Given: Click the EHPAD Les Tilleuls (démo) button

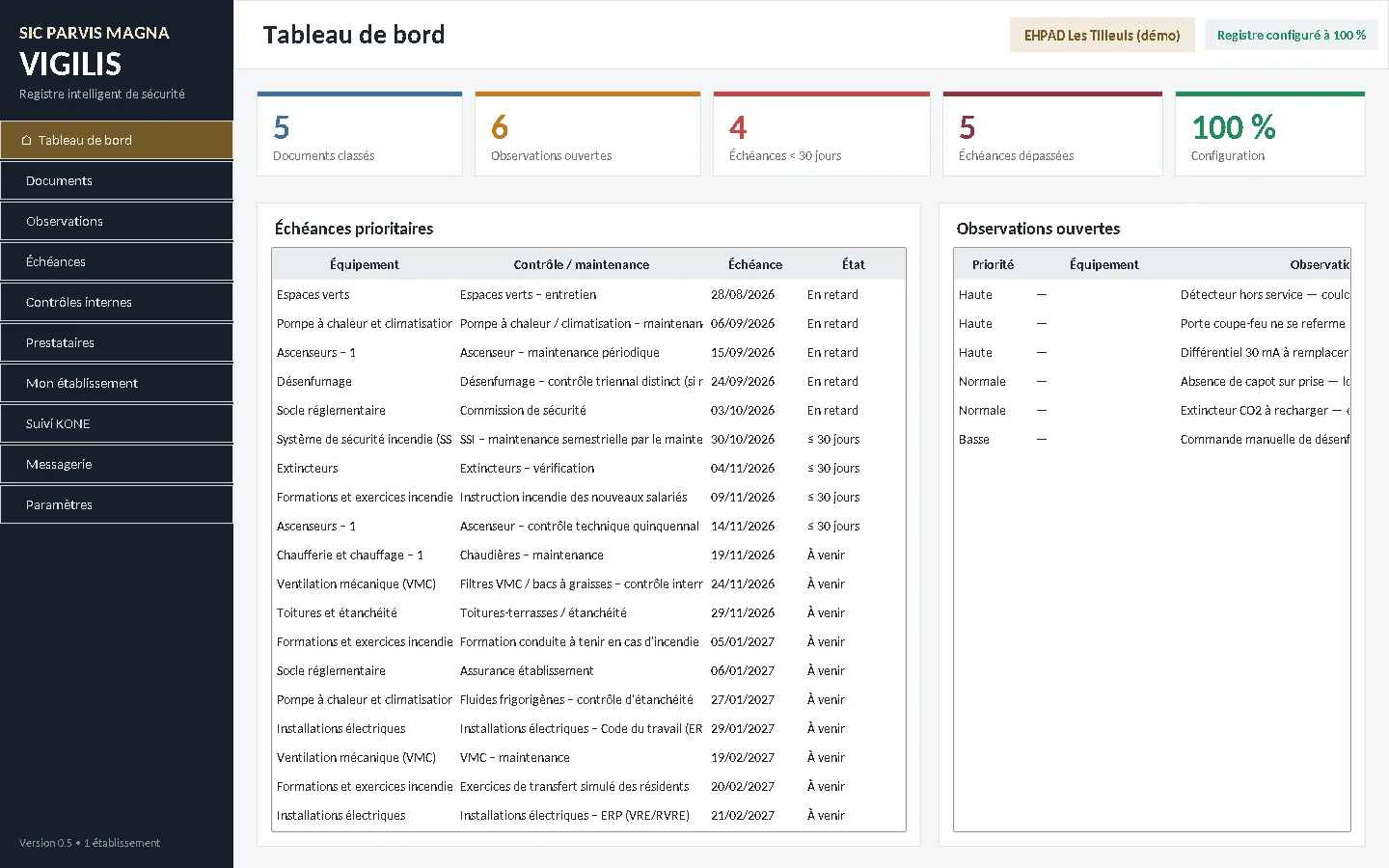Looking at the screenshot, I should (1102, 35).
